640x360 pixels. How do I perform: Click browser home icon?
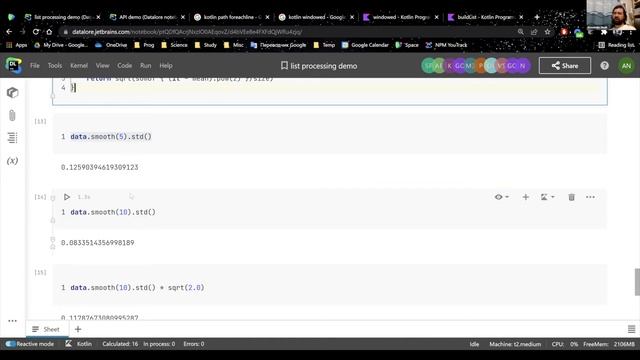49,31
